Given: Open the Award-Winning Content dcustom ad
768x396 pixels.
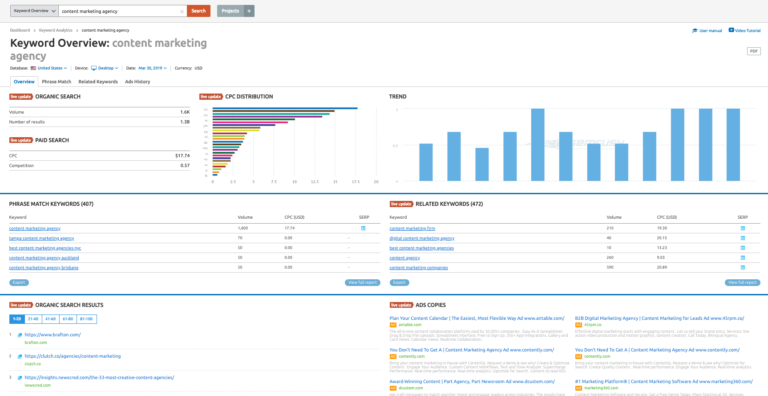Looking at the screenshot, I should (x=472, y=381).
